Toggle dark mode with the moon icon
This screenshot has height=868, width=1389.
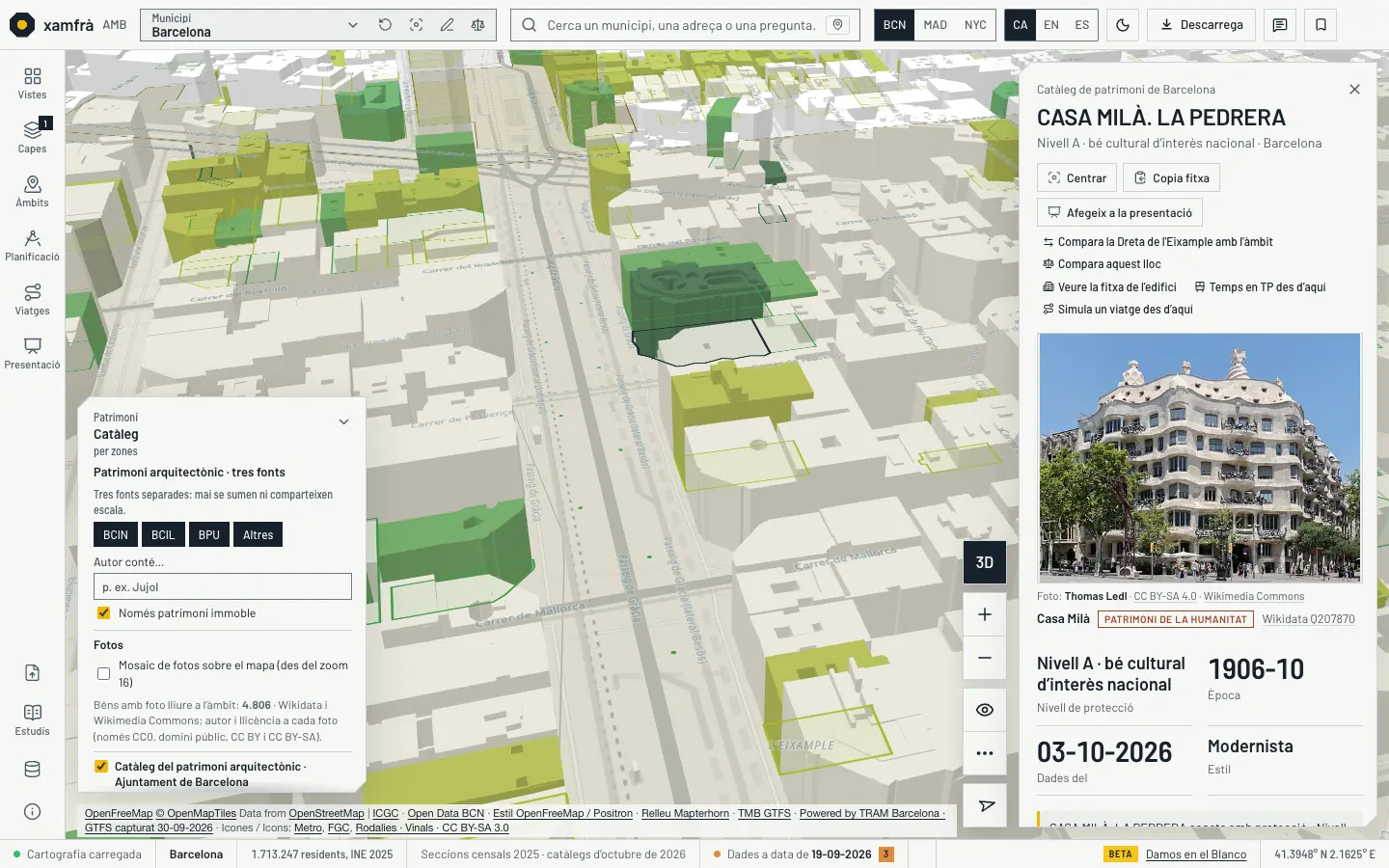click(x=1123, y=25)
